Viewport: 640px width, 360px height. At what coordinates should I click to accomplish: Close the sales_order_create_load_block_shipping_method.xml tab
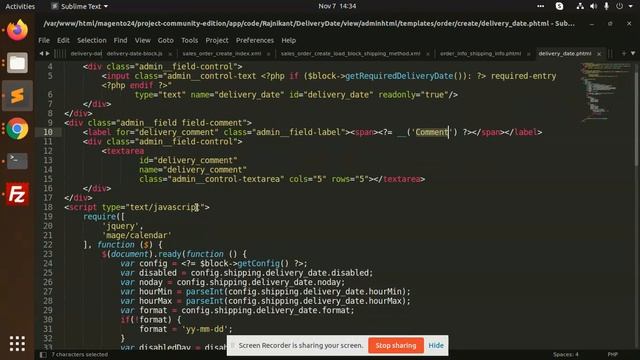click(x=427, y=54)
